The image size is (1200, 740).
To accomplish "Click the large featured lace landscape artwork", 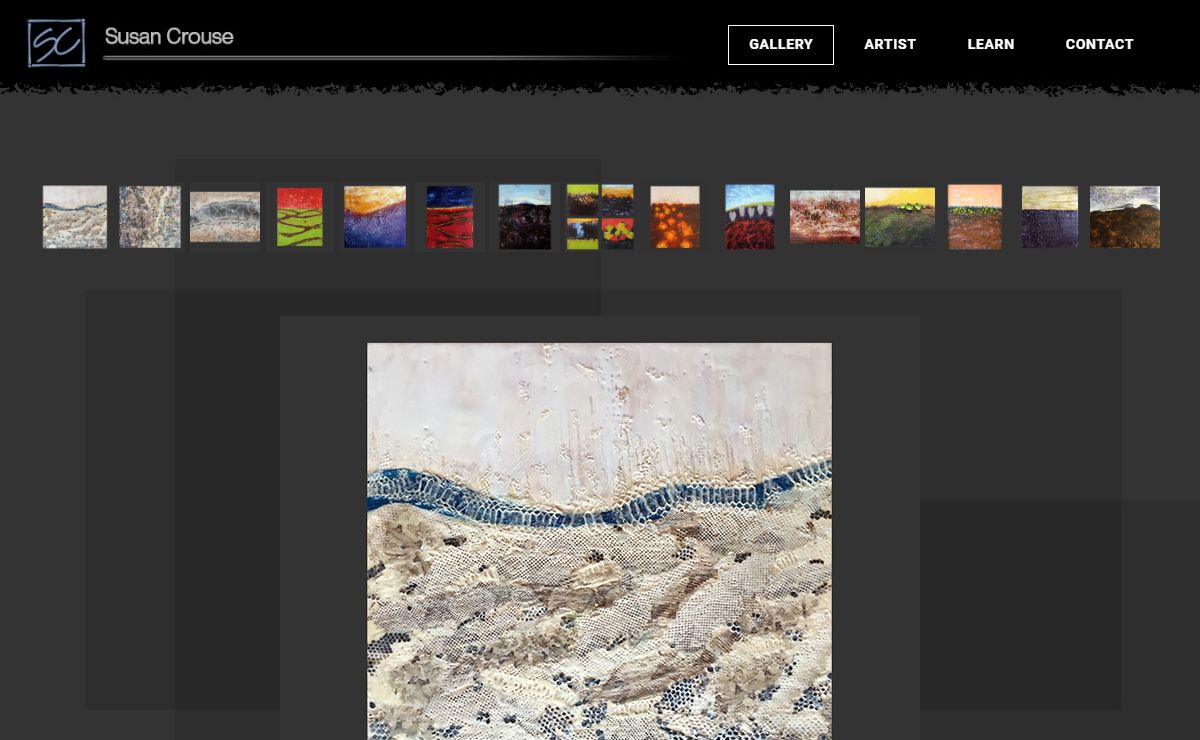I will (599, 541).
